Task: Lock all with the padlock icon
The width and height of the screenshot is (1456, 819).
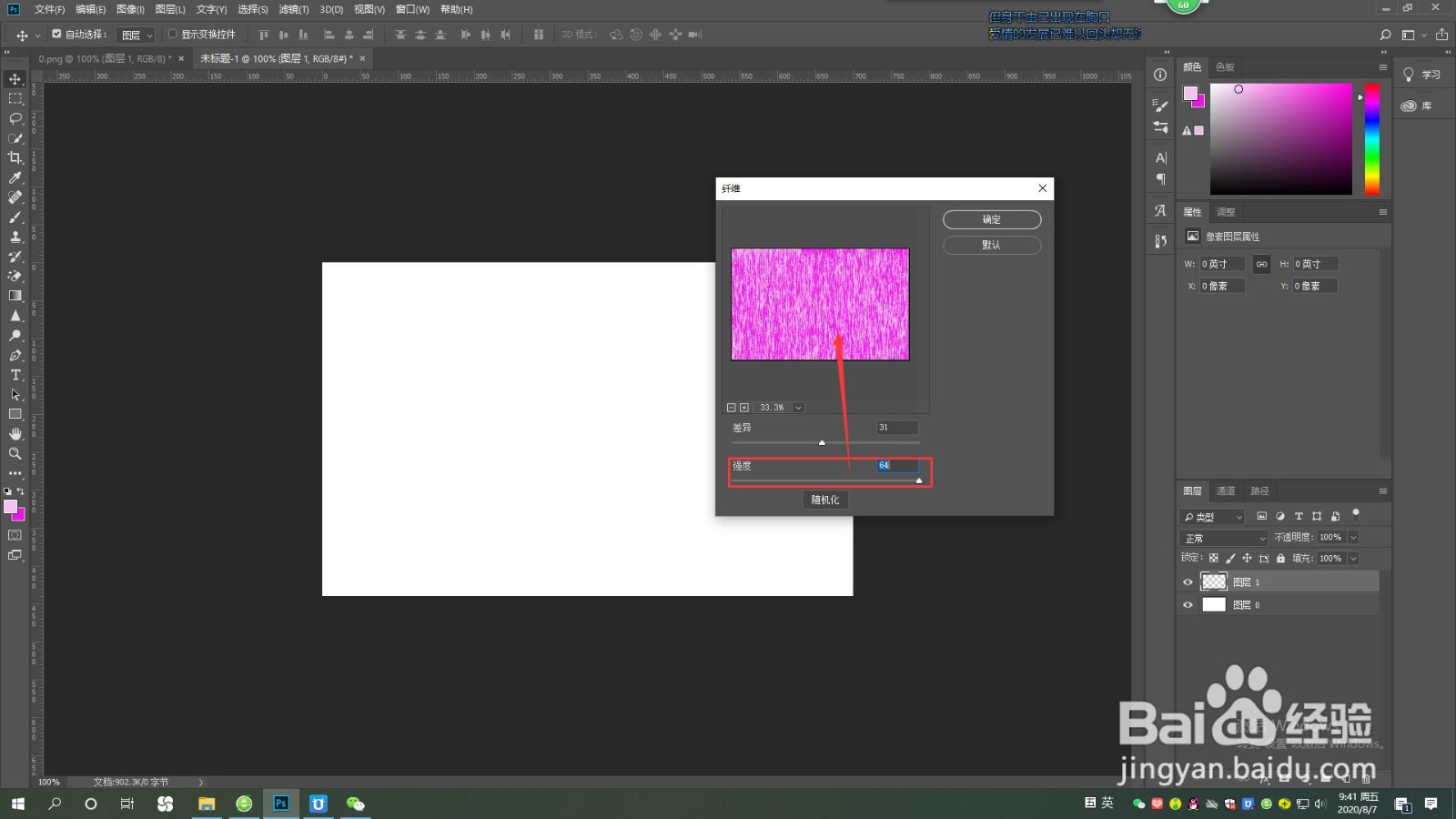Action: point(1280,558)
